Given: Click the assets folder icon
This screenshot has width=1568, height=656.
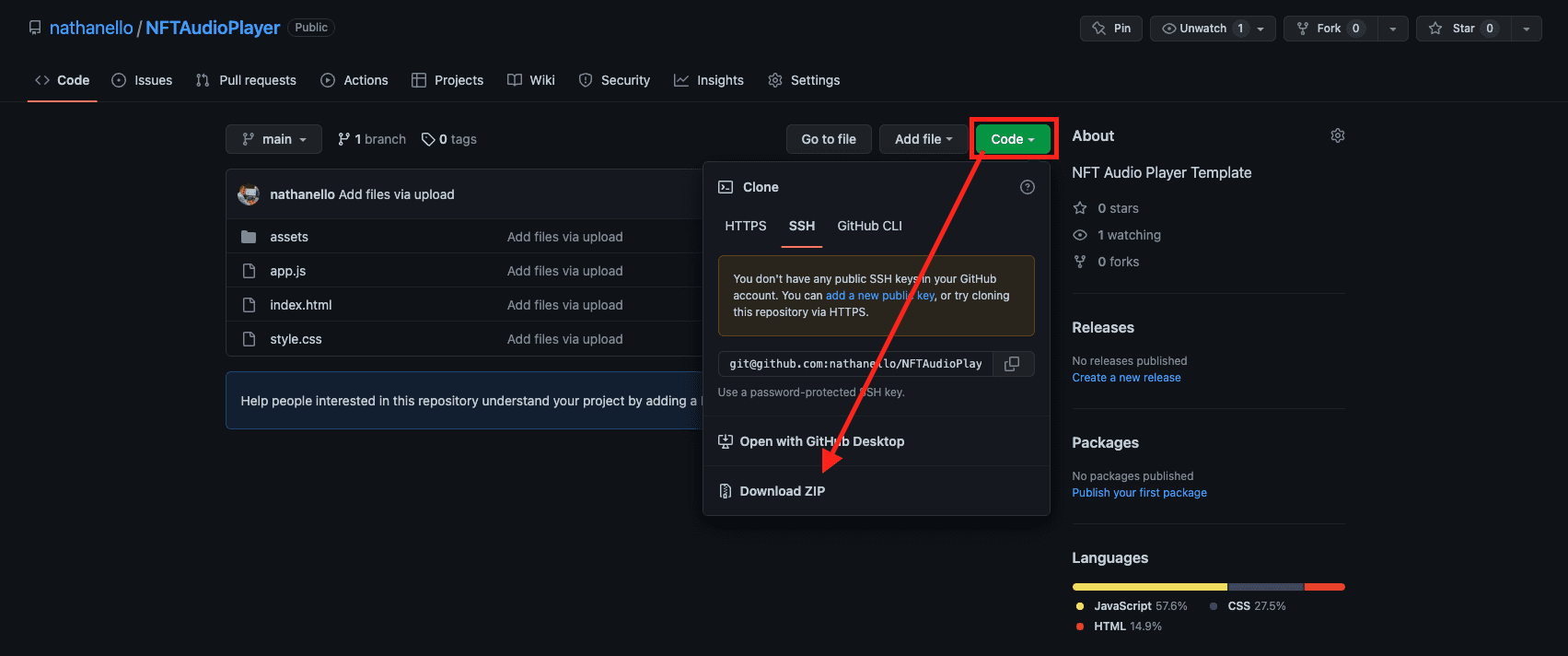Looking at the screenshot, I should [249, 237].
